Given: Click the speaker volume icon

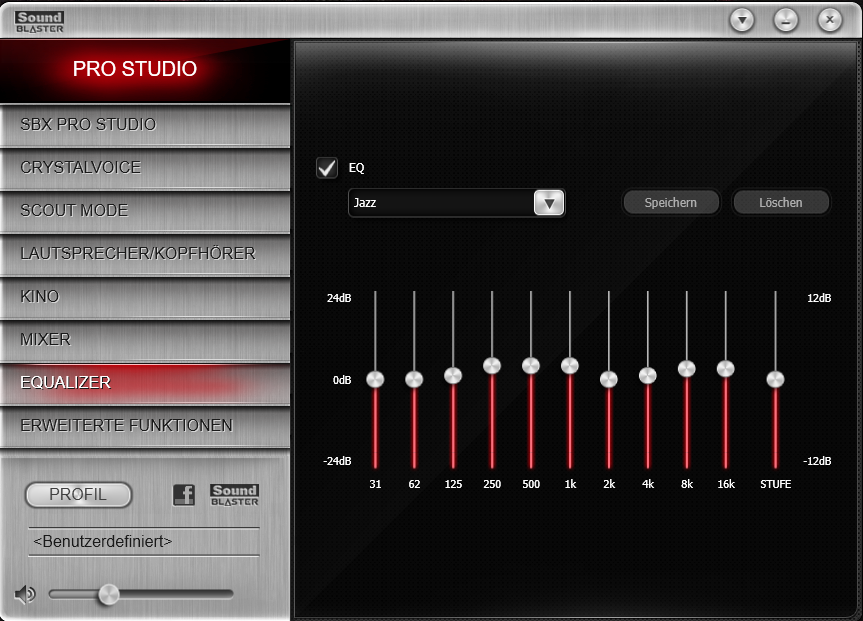Looking at the screenshot, I should (x=25, y=595).
